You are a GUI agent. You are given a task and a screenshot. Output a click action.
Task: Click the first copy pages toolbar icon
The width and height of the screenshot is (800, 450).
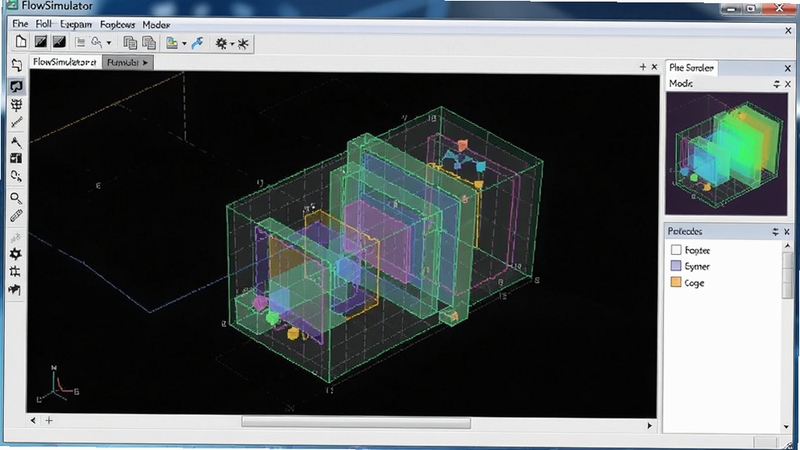click(130, 43)
